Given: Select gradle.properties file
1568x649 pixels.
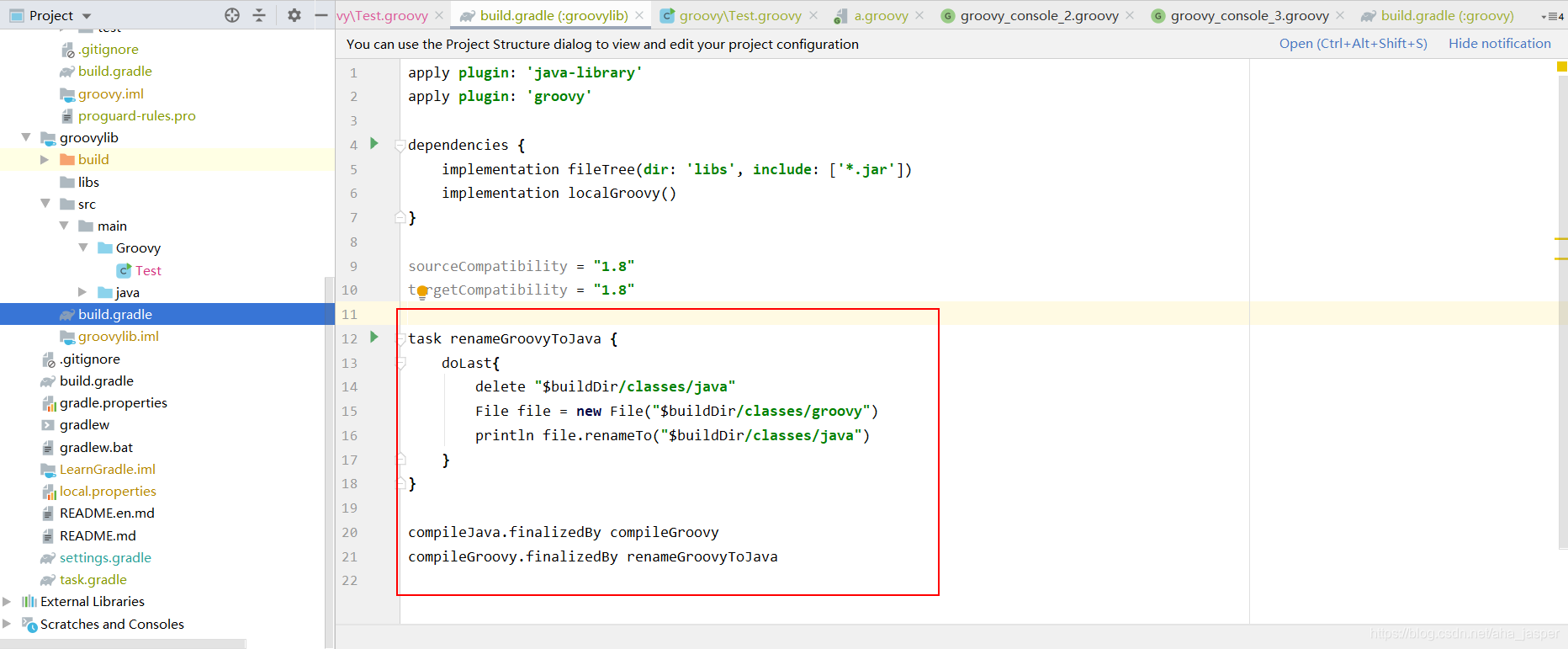Looking at the screenshot, I should (x=114, y=402).
